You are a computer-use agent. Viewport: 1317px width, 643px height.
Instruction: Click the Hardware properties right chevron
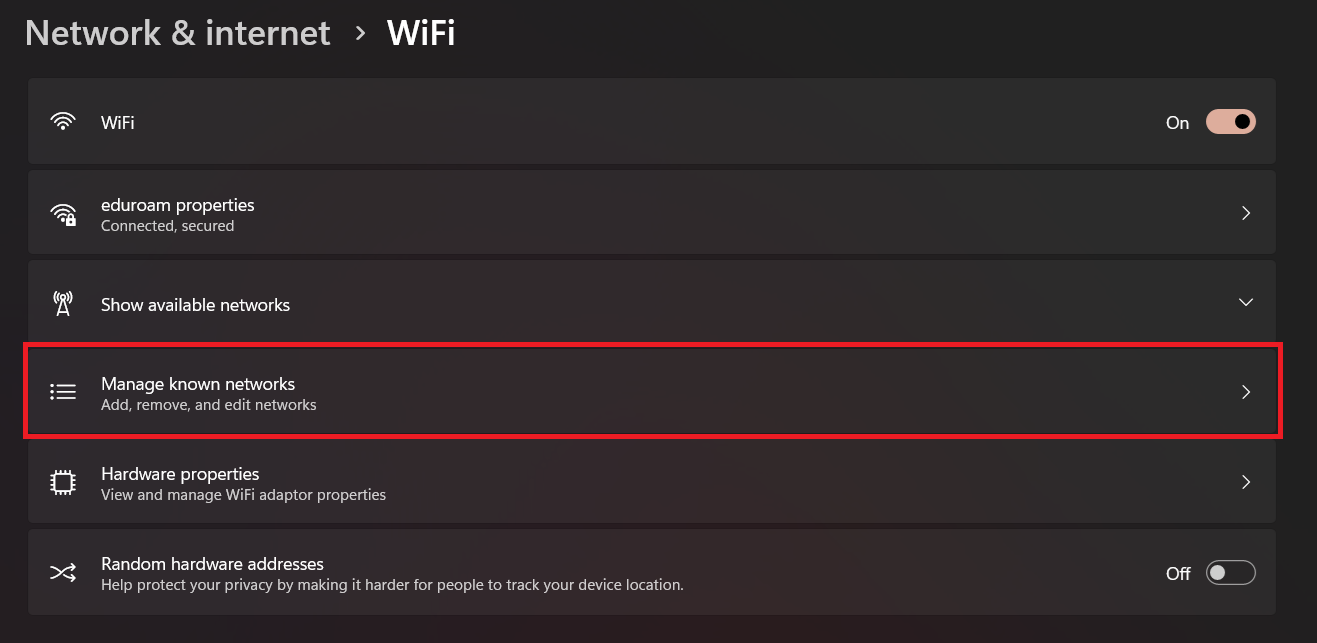[1246, 482]
